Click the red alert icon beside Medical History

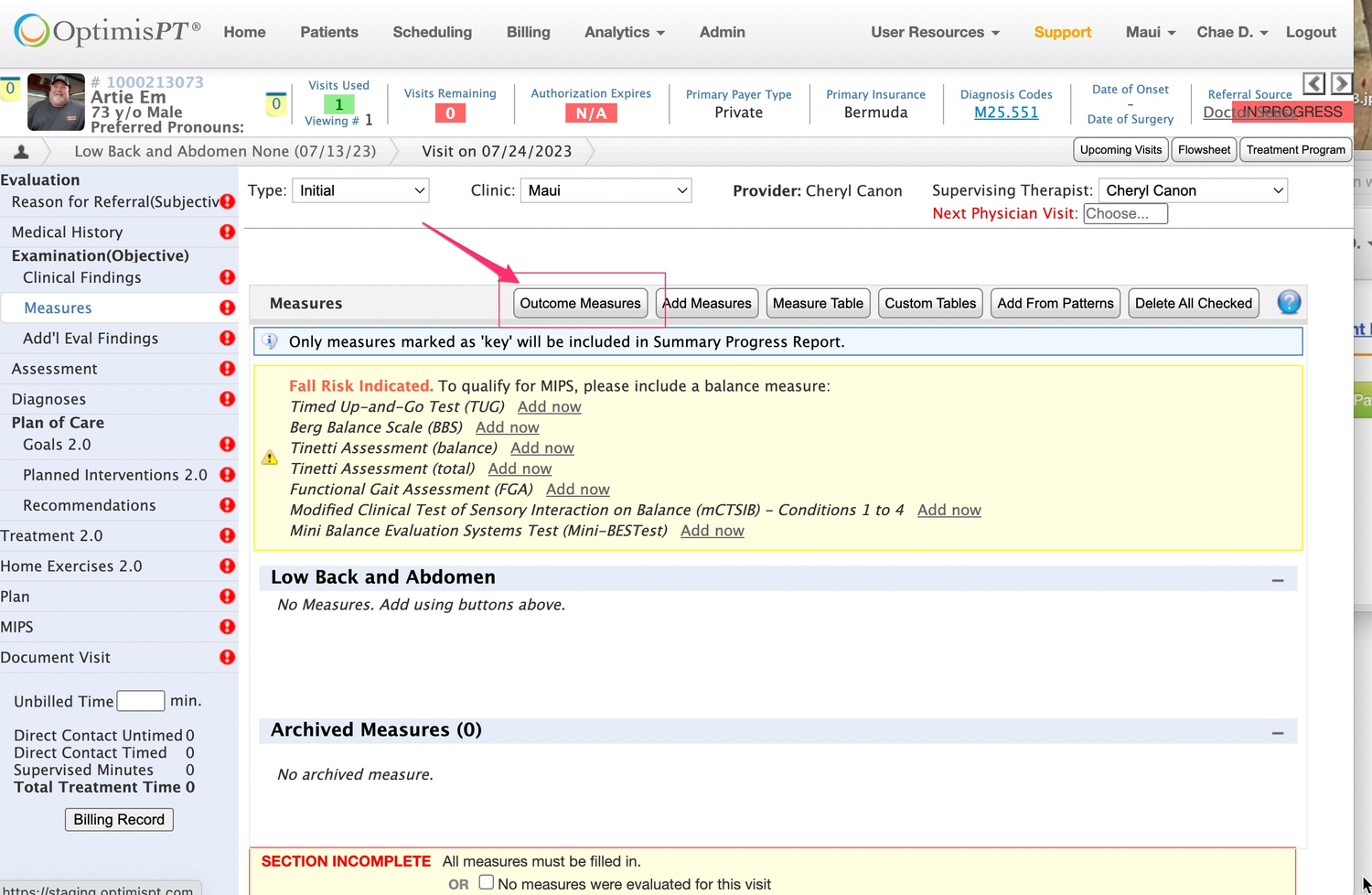tap(227, 232)
